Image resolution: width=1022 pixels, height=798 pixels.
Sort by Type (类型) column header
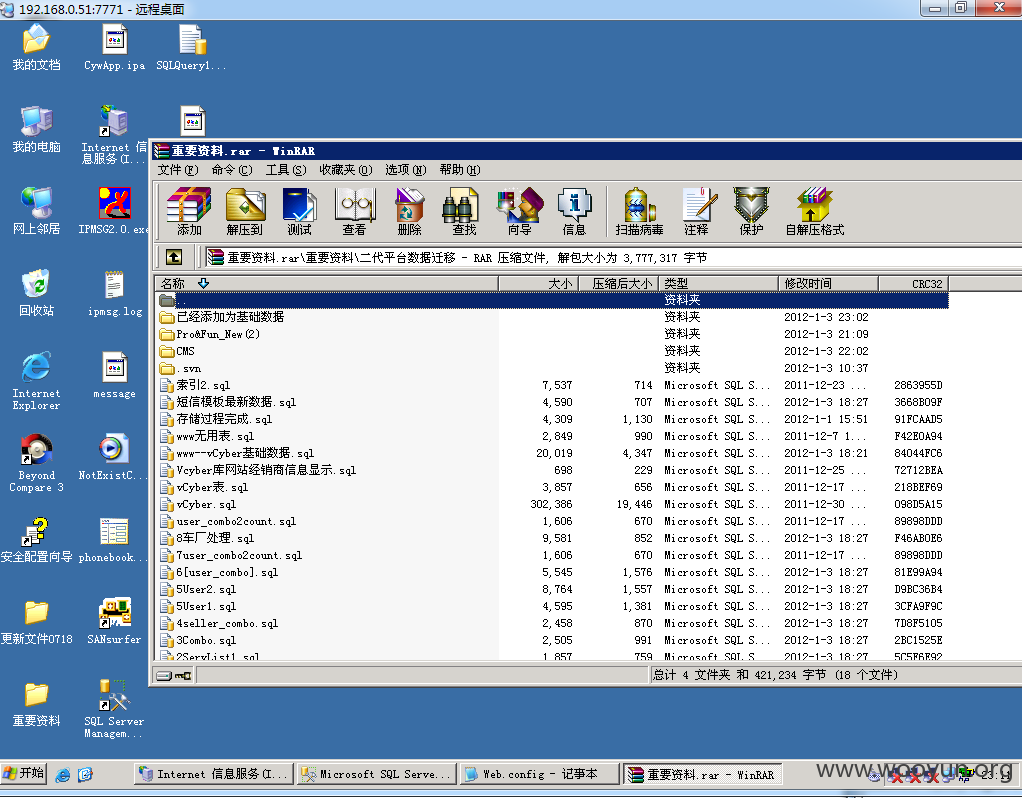tap(718, 283)
